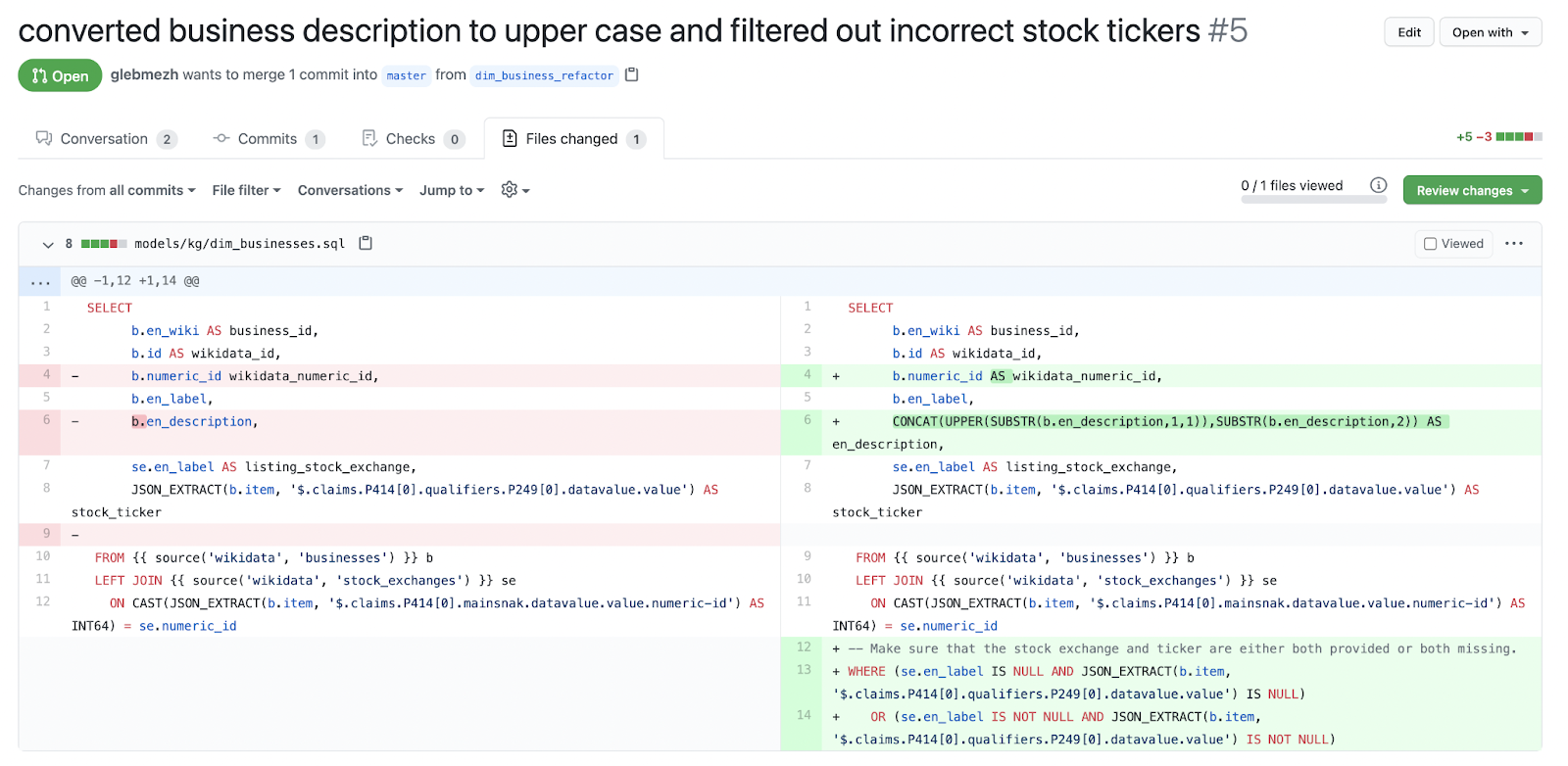The image size is (1568, 766).
Task: Copy the dim_businesses.sql file path icon
Action: [366, 243]
